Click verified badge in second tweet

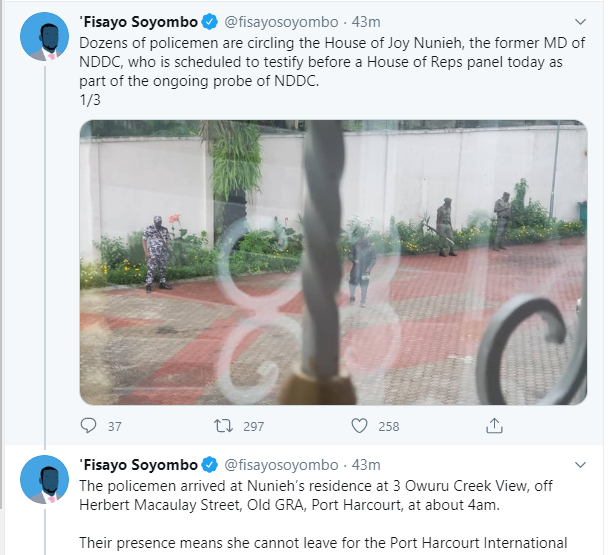click(208, 465)
